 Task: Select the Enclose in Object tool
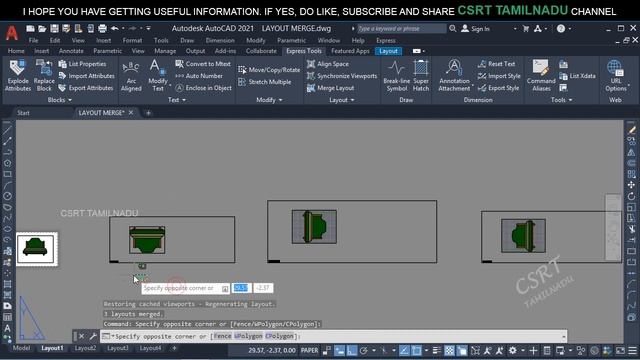point(204,88)
